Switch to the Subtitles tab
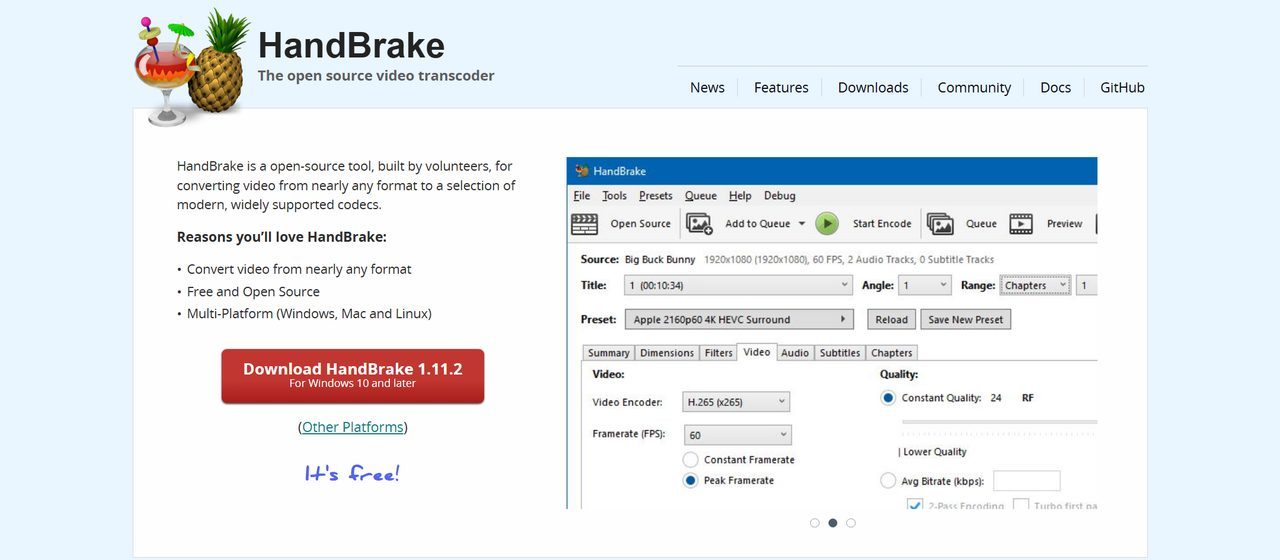 [840, 353]
